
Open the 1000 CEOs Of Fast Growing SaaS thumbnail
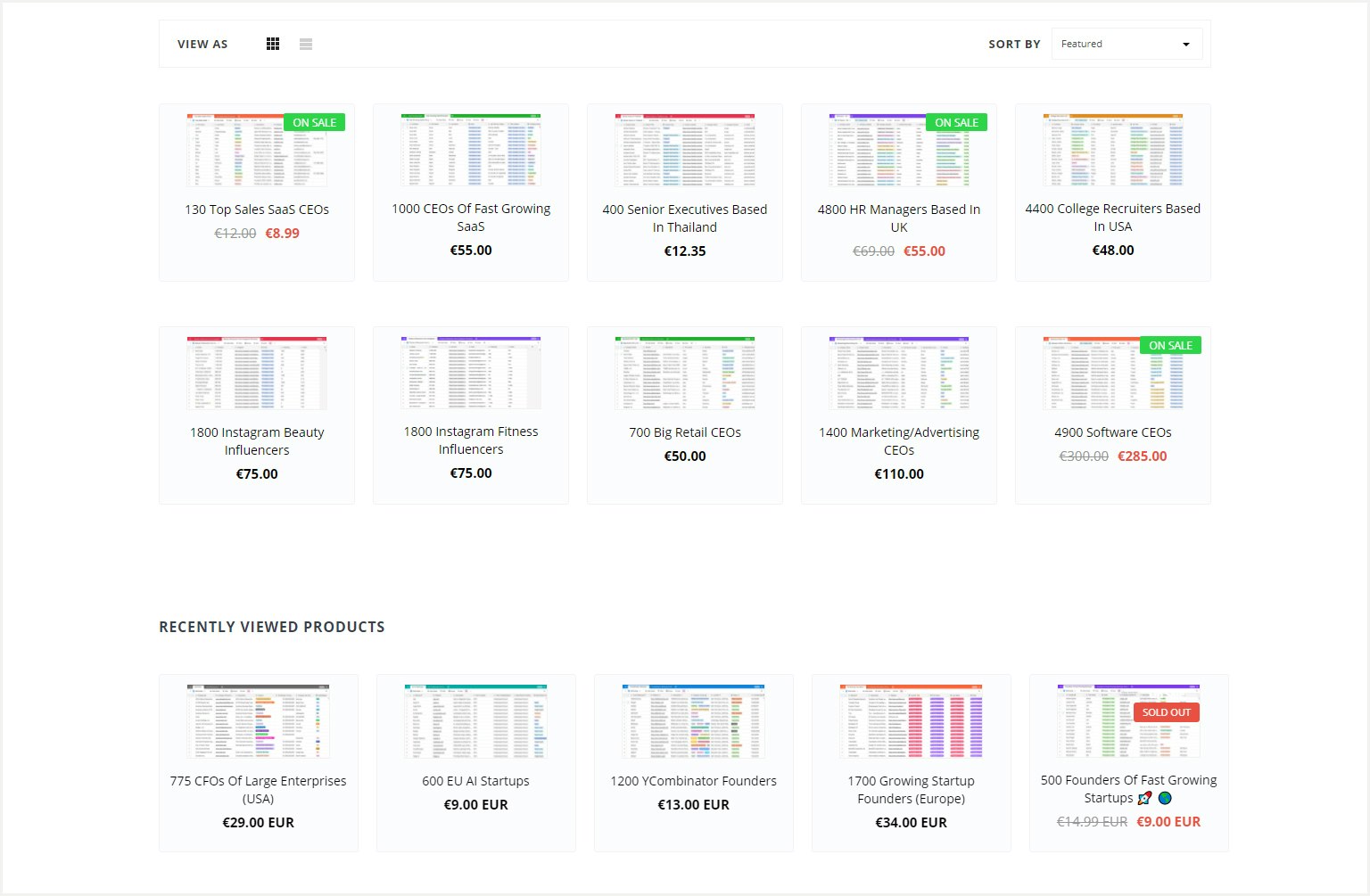[470, 149]
